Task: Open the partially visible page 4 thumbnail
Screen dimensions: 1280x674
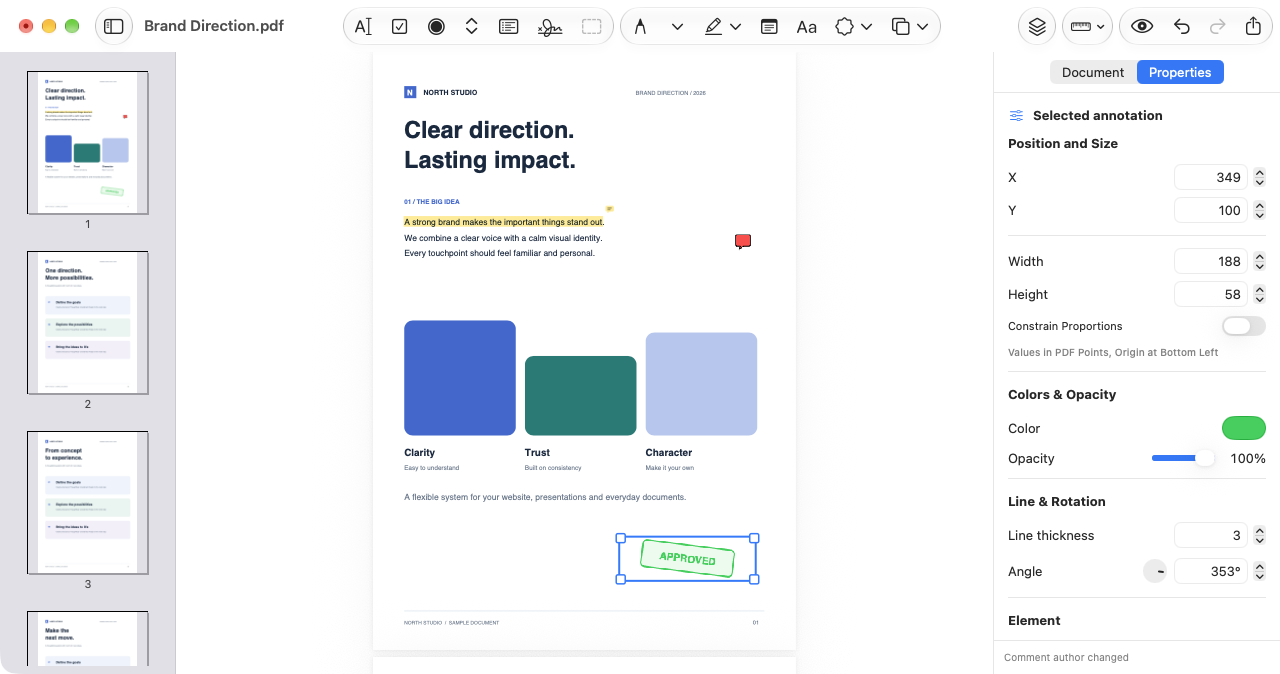Action: point(88,639)
